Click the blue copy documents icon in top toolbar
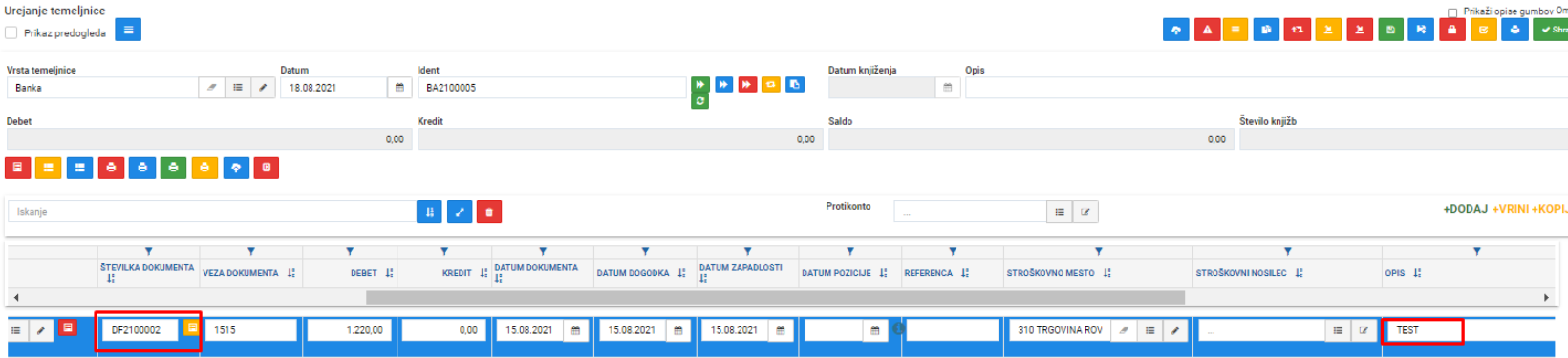The width and height of the screenshot is (1568, 358). [x=1266, y=30]
